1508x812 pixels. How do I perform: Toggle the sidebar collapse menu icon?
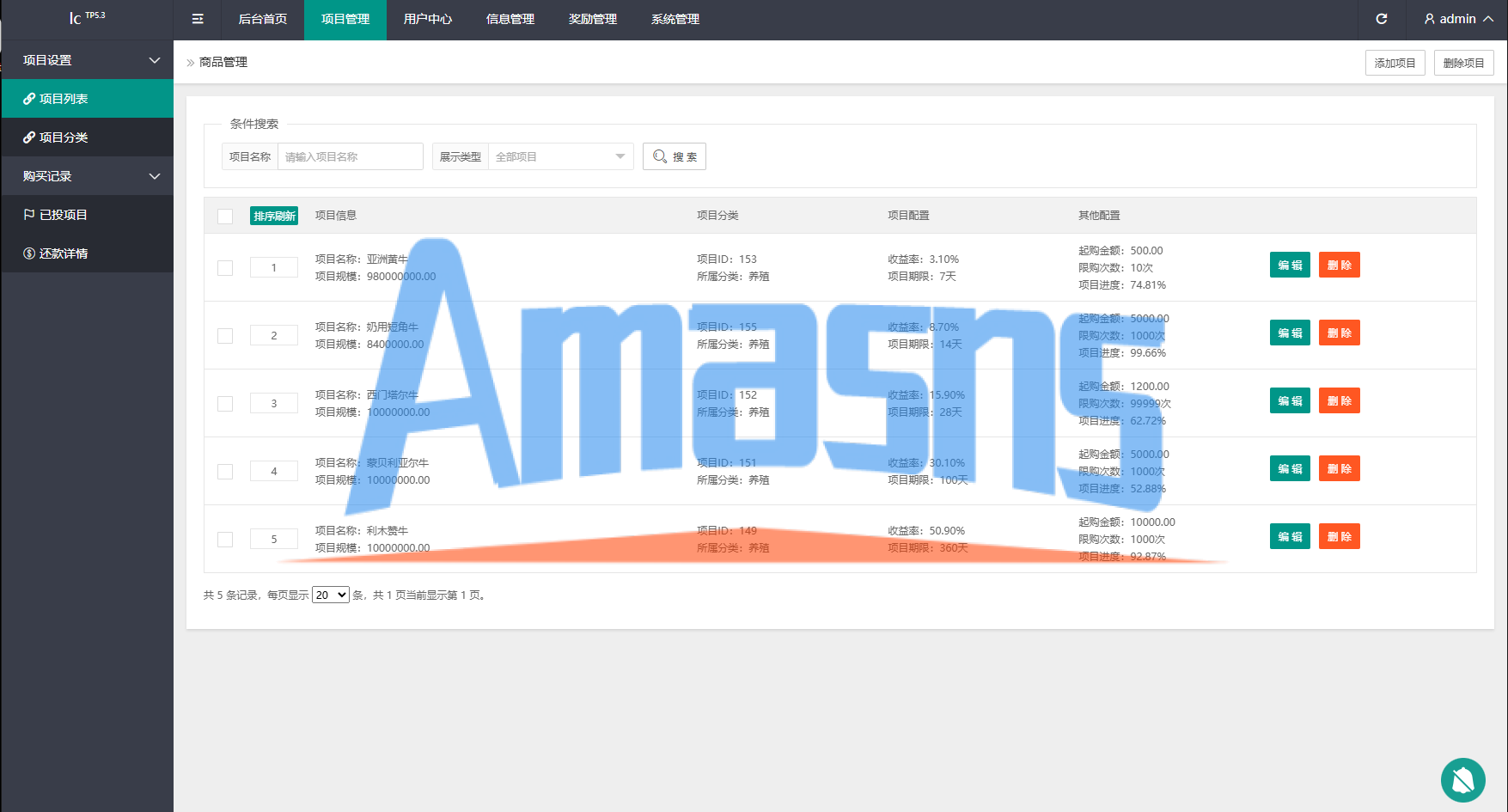click(198, 19)
